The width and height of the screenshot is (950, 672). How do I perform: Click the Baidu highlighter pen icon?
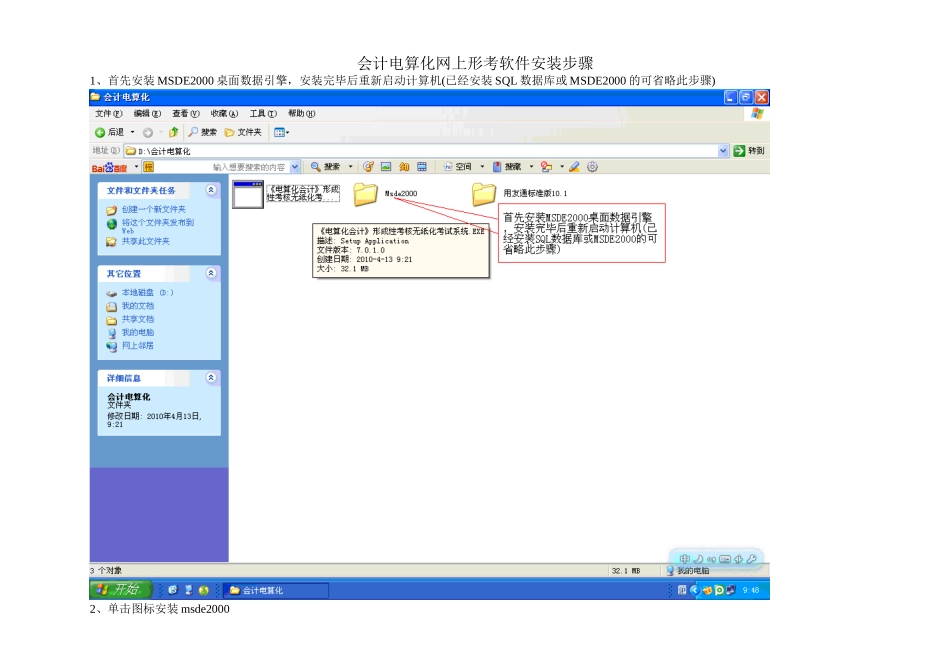[x=574, y=167]
